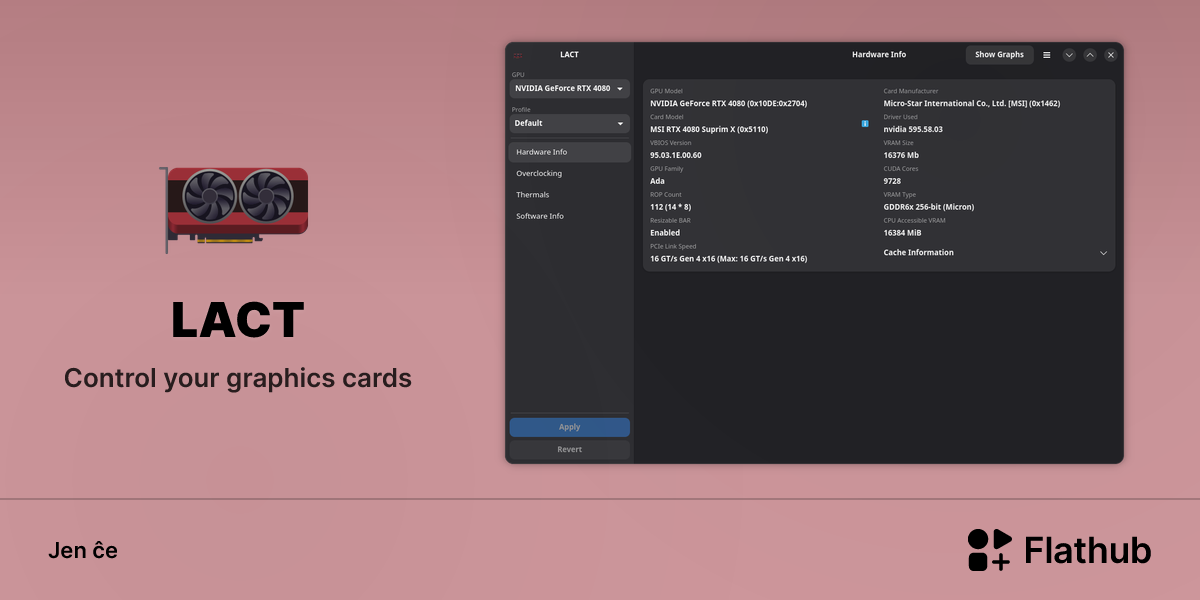Click the blue info icon beside Card Model
Screen dimensions: 1200x600
coord(865,124)
